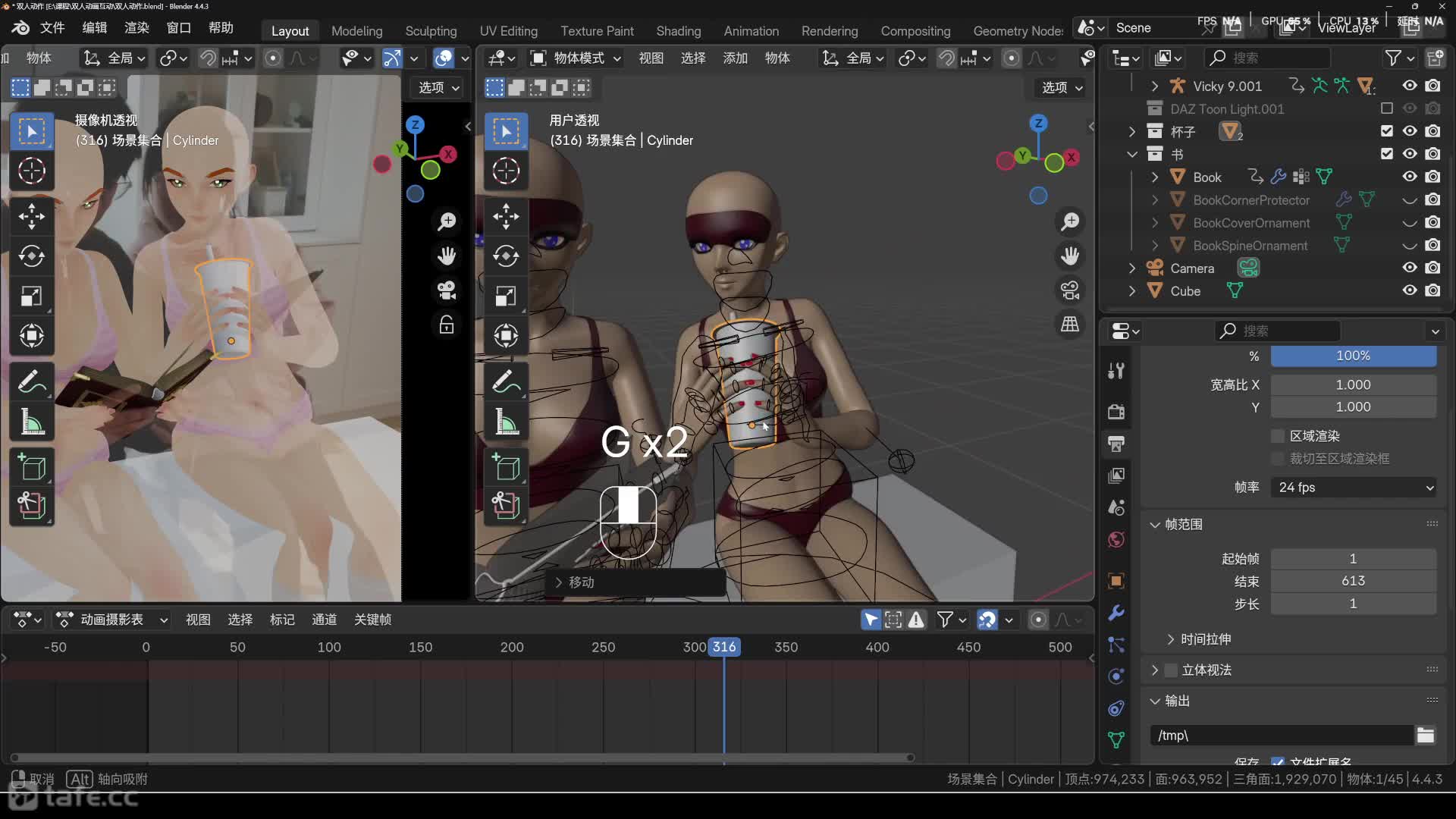Enable 区域渲染 checkbox
The image size is (1456, 819).
click(x=1278, y=436)
